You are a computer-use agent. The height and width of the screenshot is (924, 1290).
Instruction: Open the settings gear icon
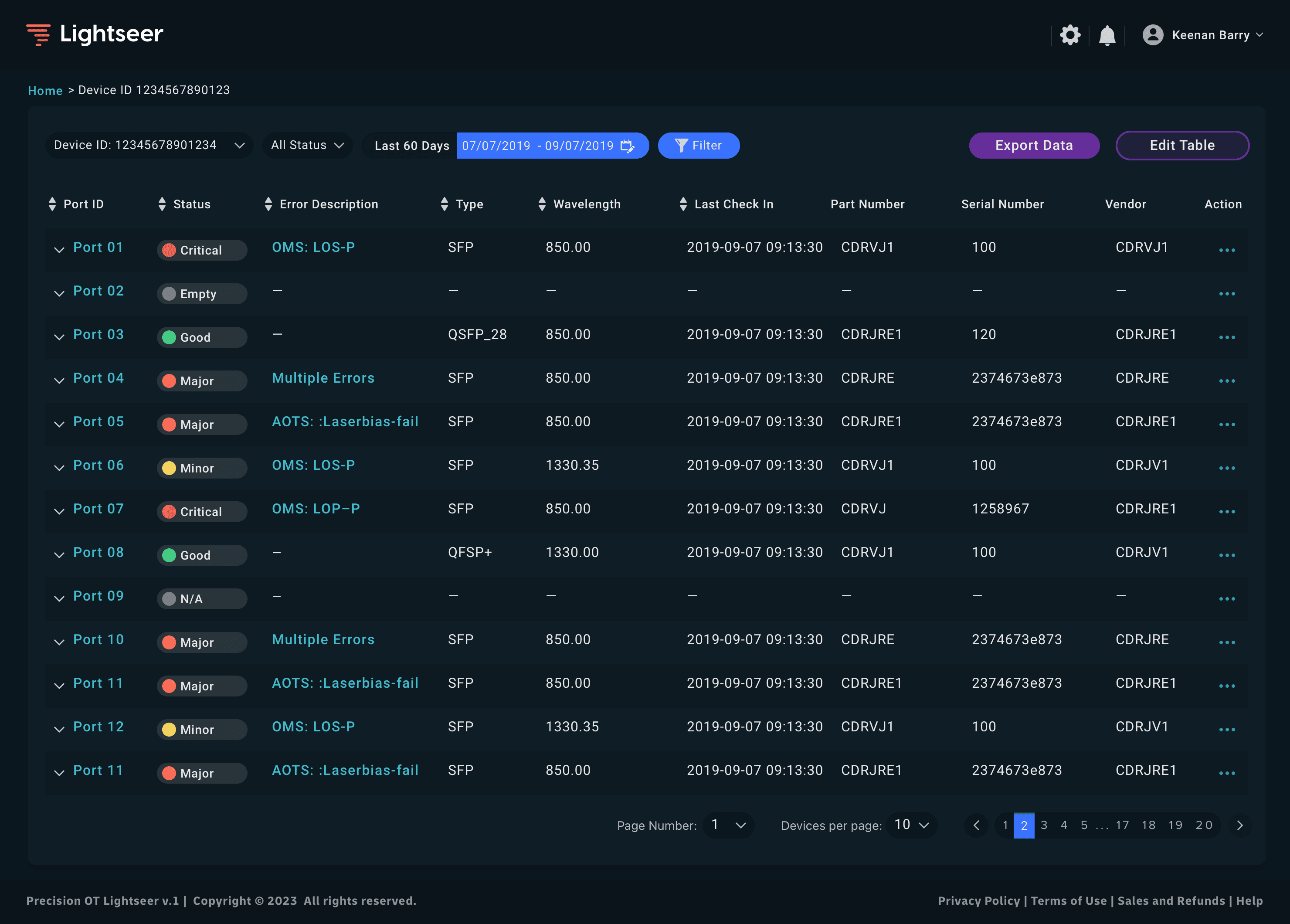click(1070, 35)
